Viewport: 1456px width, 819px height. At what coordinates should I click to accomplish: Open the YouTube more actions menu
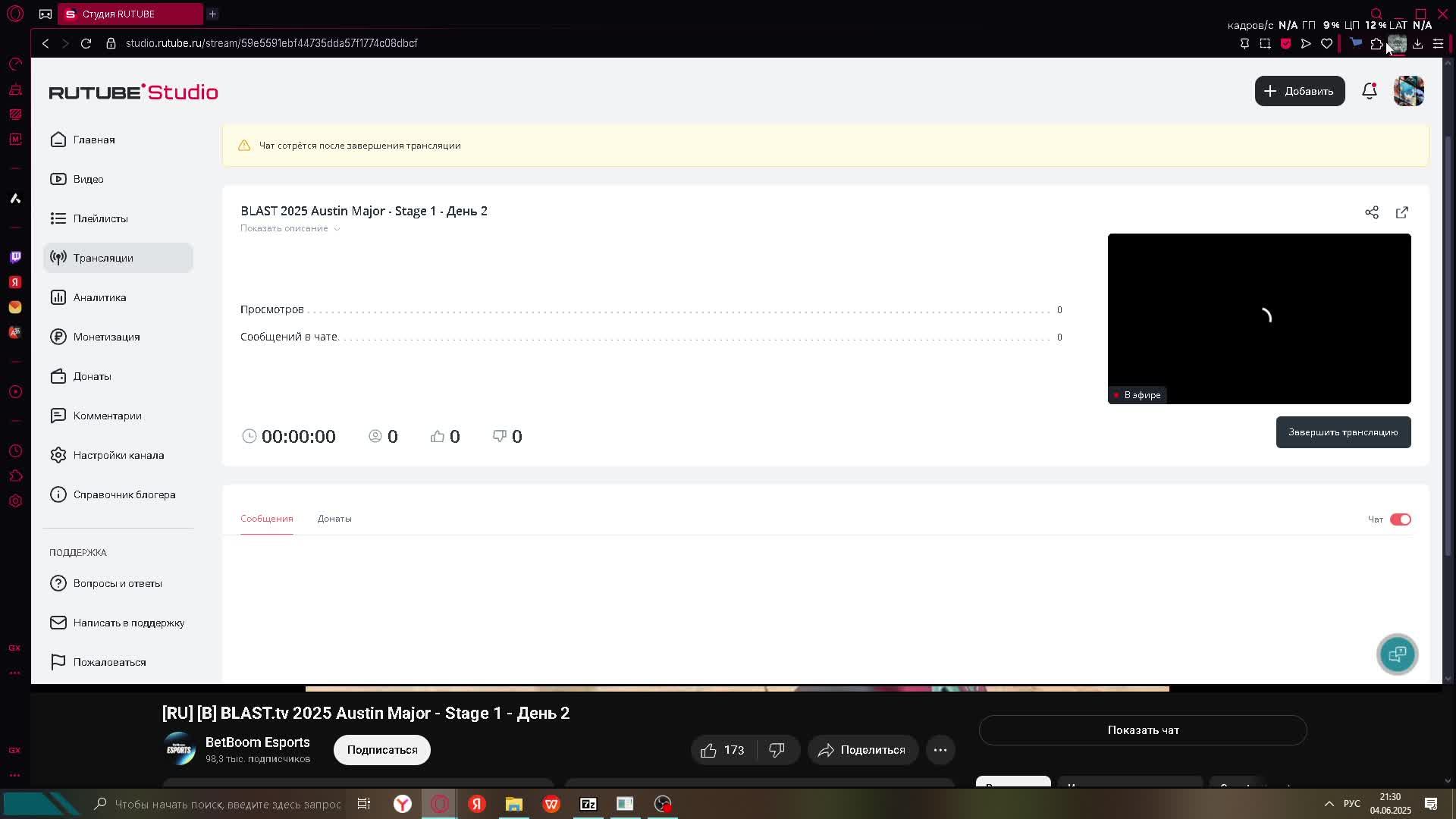tap(940, 750)
